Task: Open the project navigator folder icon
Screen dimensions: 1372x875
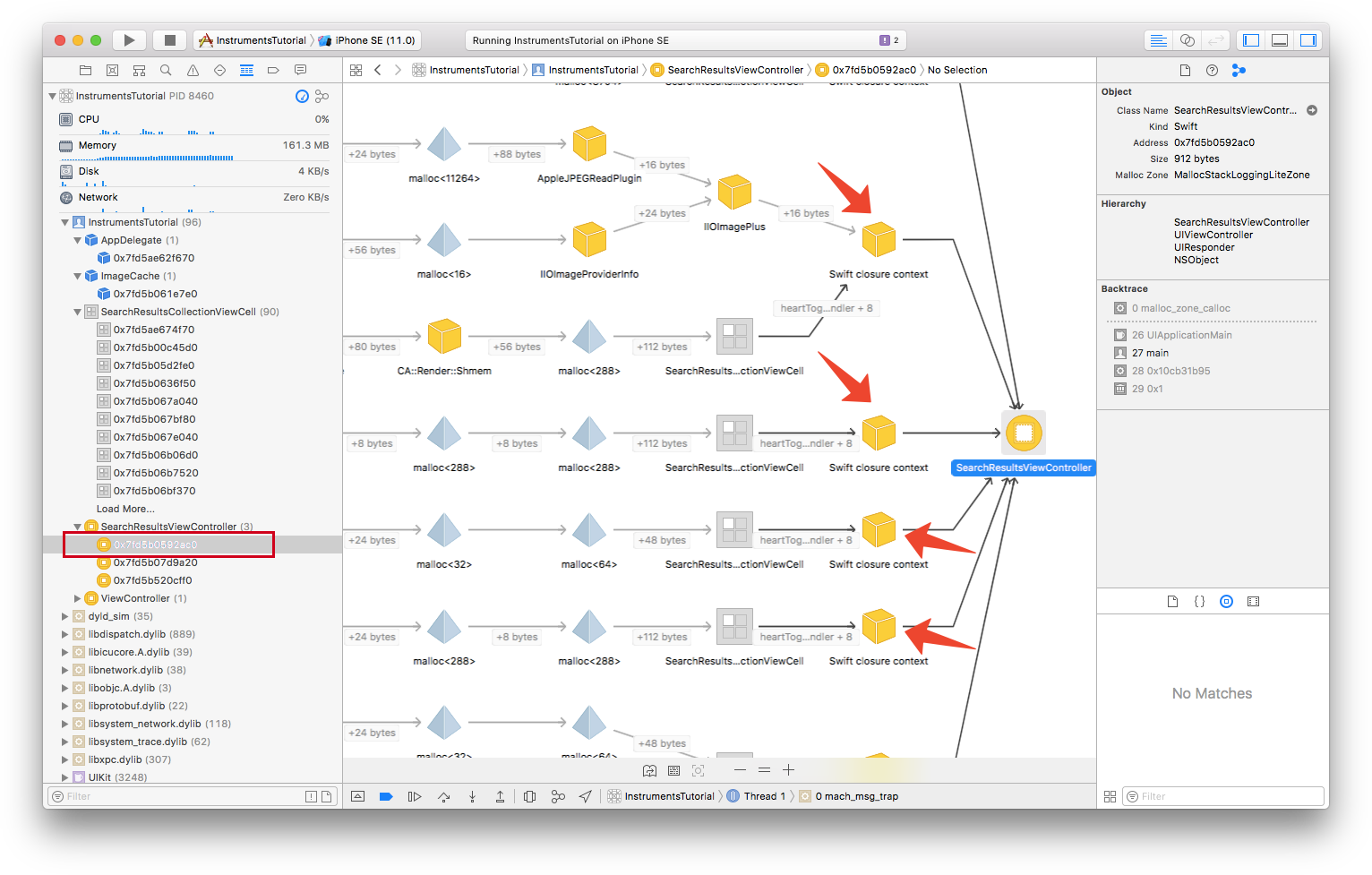Action: coord(85,70)
